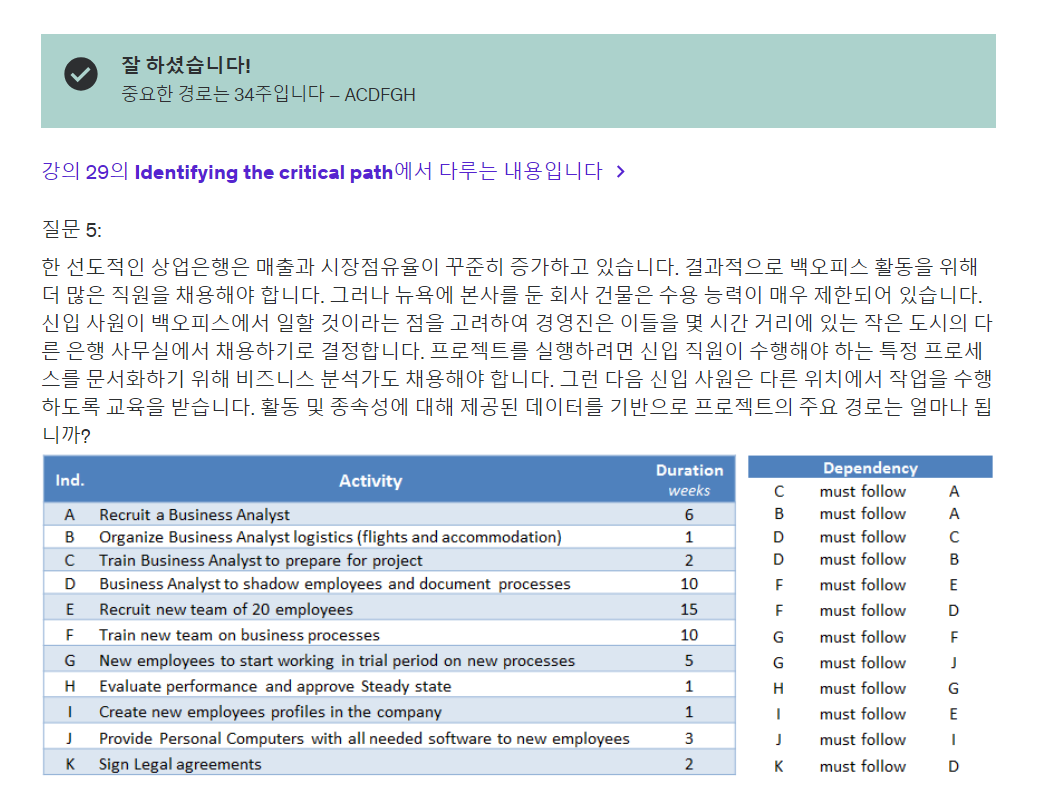Select the '잘 하셨습니다!' heading text
This screenshot has height=805, width=1050.
point(185,65)
